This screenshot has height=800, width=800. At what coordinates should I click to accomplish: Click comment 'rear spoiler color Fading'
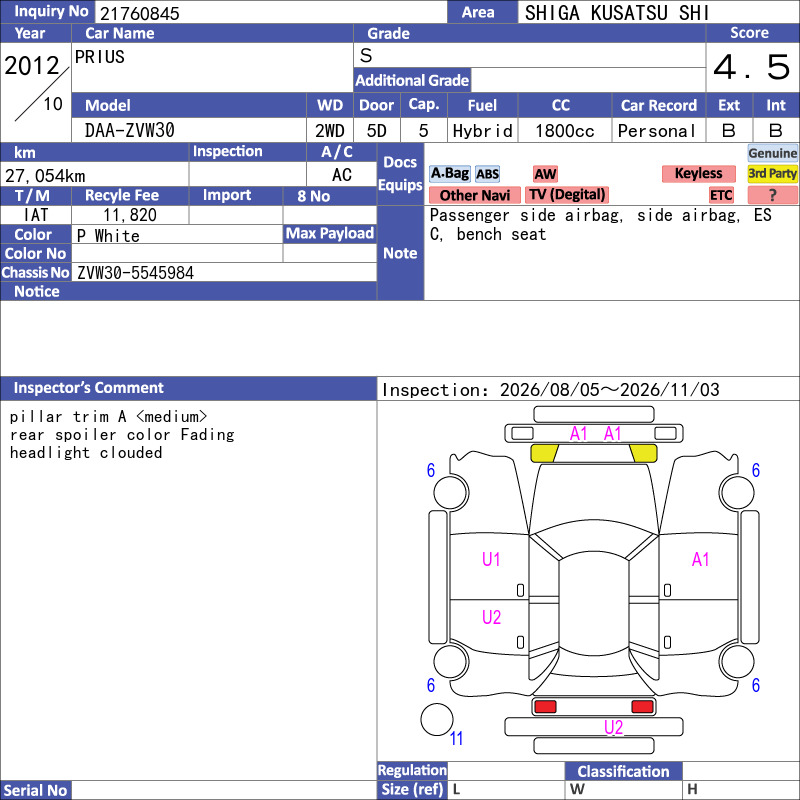click(122, 435)
